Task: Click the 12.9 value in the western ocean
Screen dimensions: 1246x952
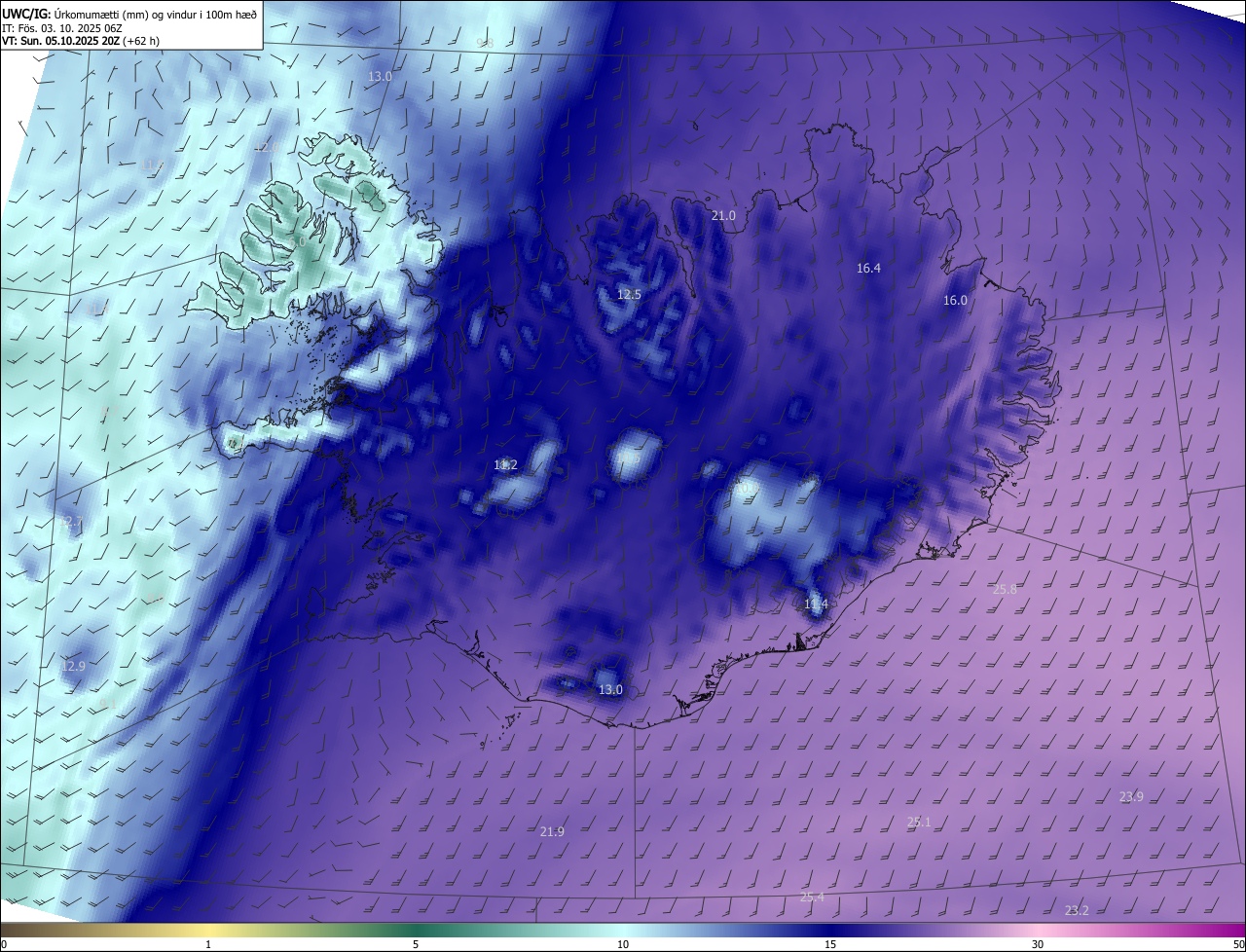Action: (73, 667)
